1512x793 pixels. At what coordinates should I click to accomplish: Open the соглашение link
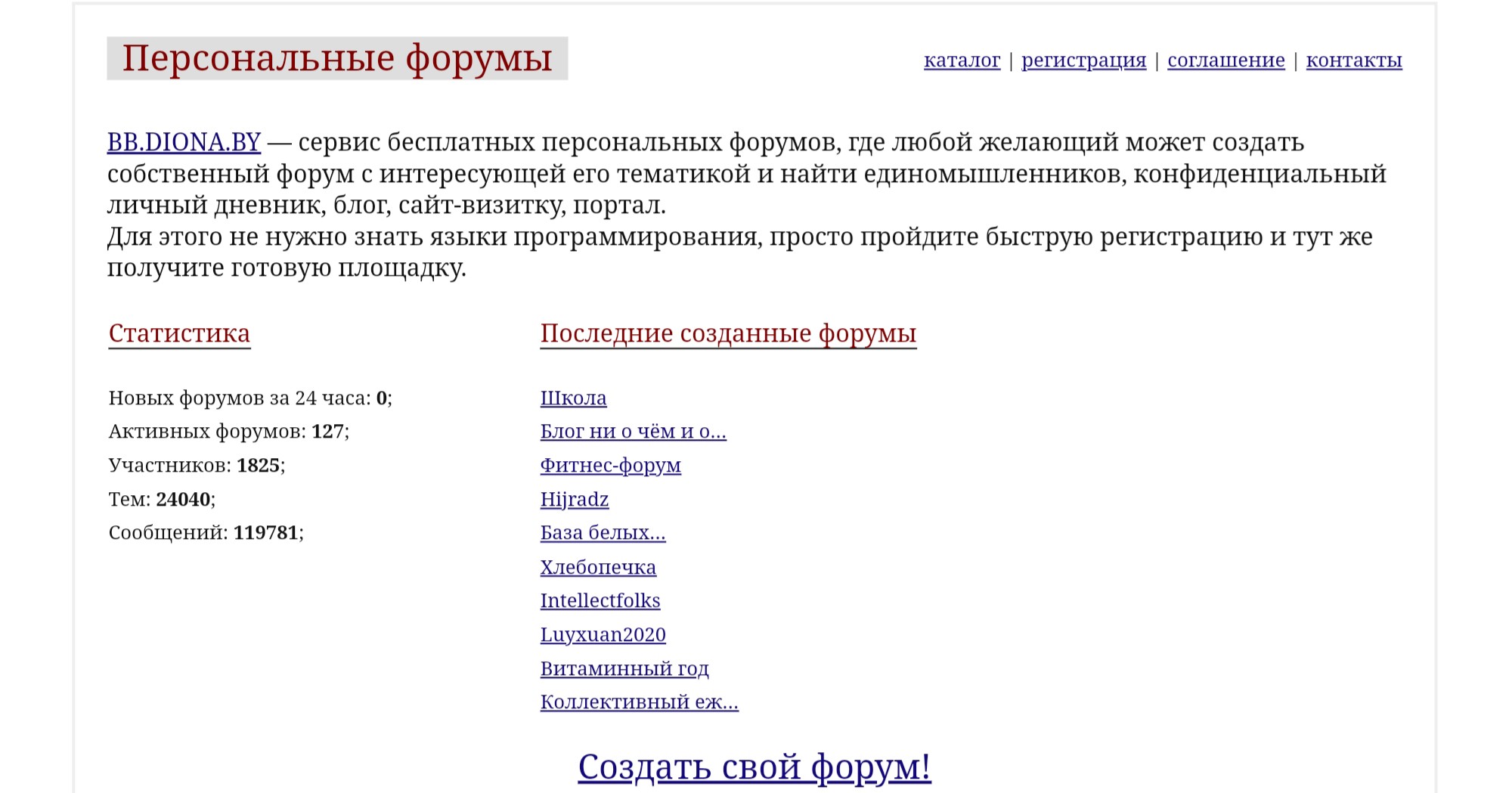pyautogui.click(x=1225, y=60)
